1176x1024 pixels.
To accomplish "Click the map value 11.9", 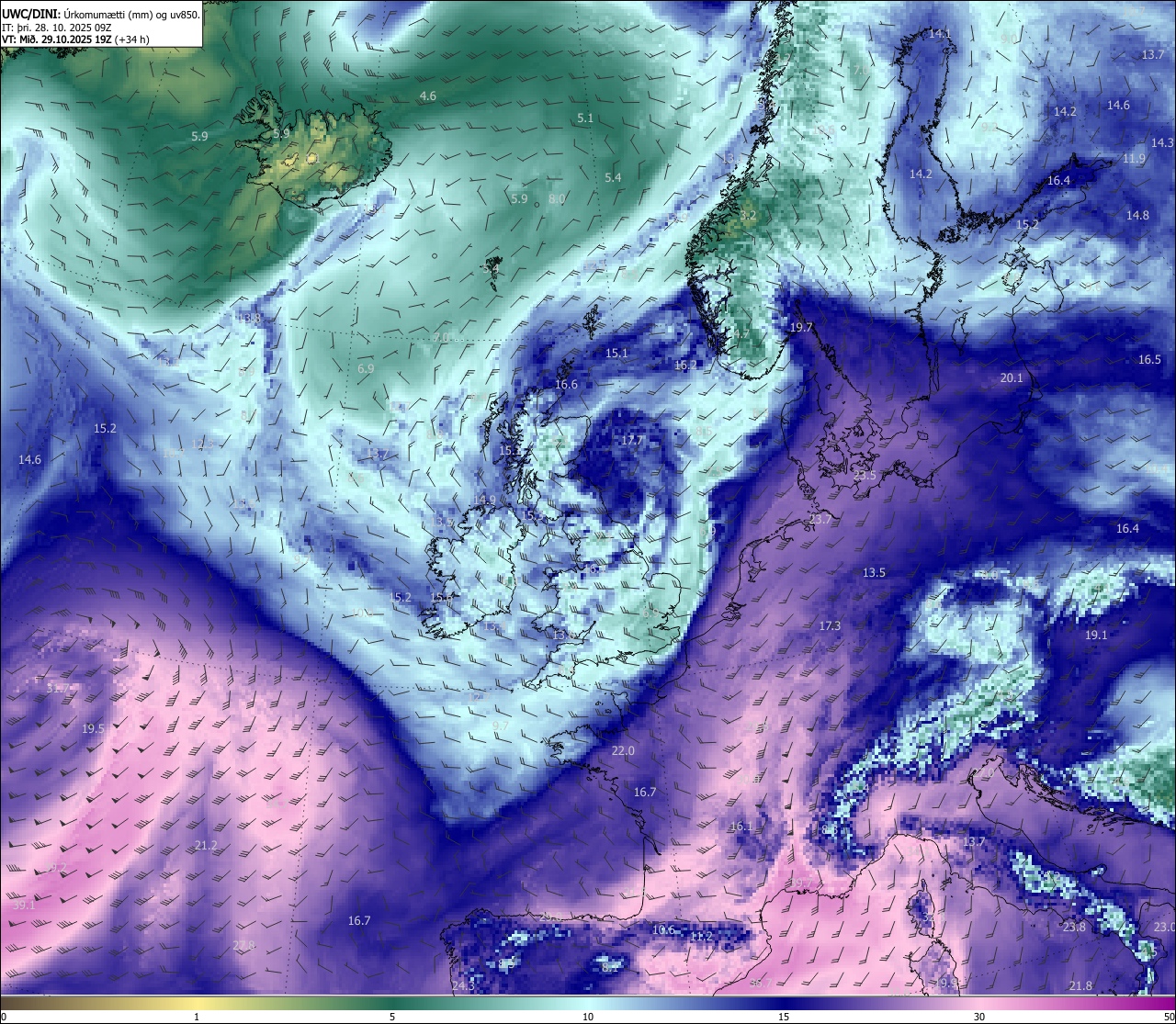I will (x=1135, y=159).
